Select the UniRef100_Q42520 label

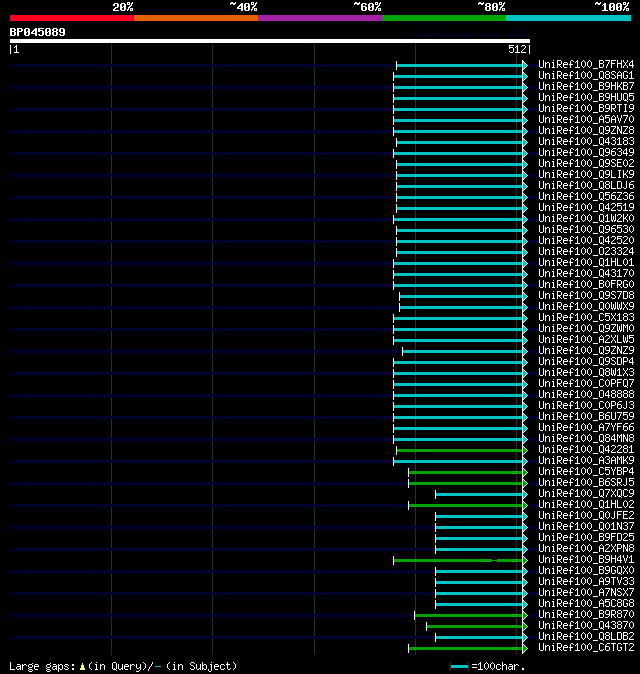(x=586, y=241)
